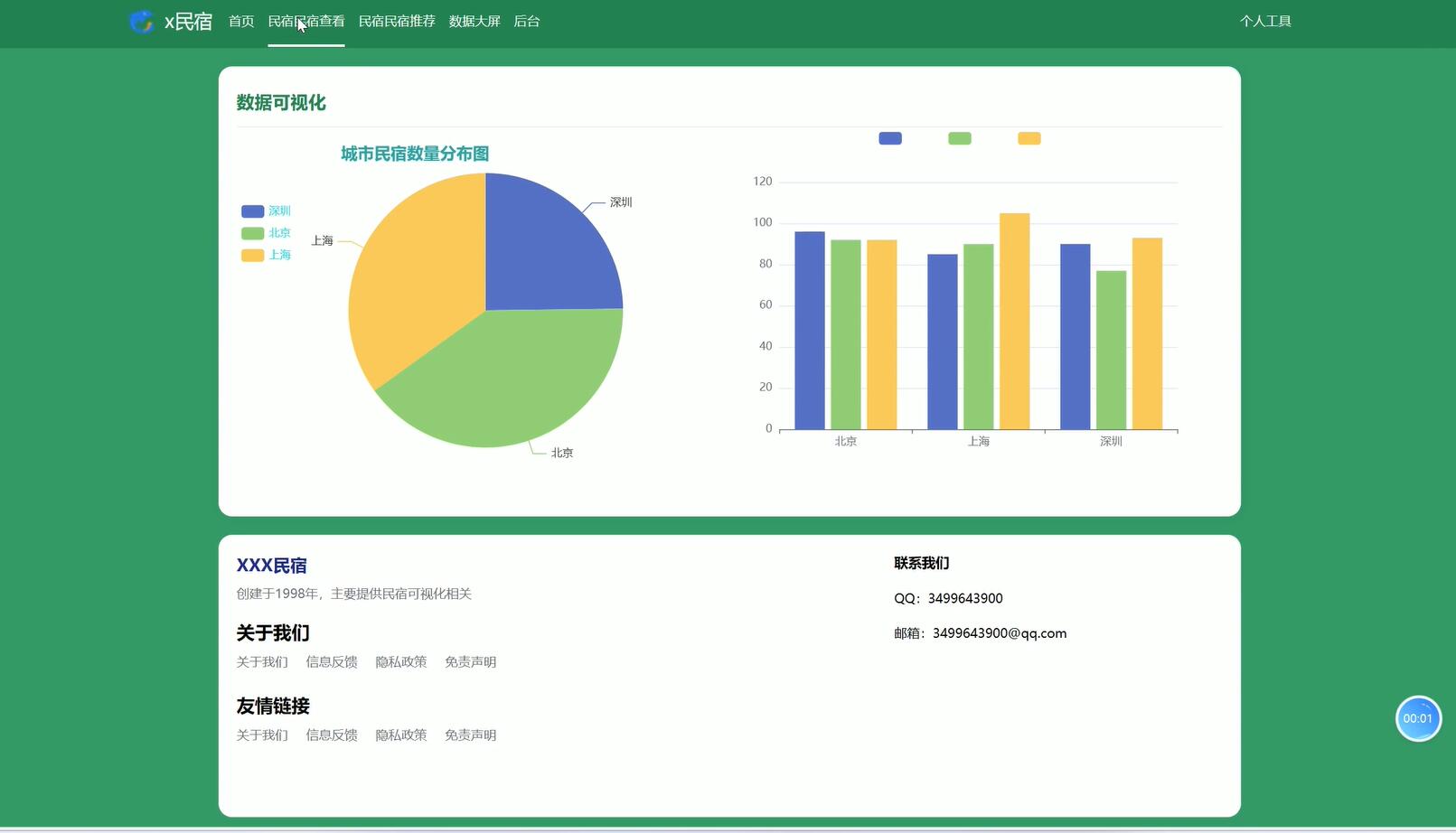The image size is (1456, 833).
Task: Click 信息反馈 under the 关于我们 heading
Action: tap(332, 662)
